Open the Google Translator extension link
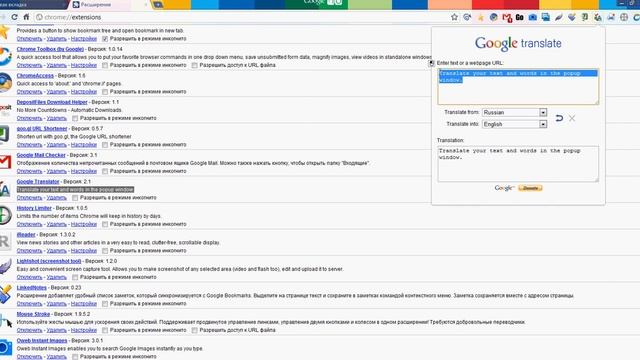 38,182
